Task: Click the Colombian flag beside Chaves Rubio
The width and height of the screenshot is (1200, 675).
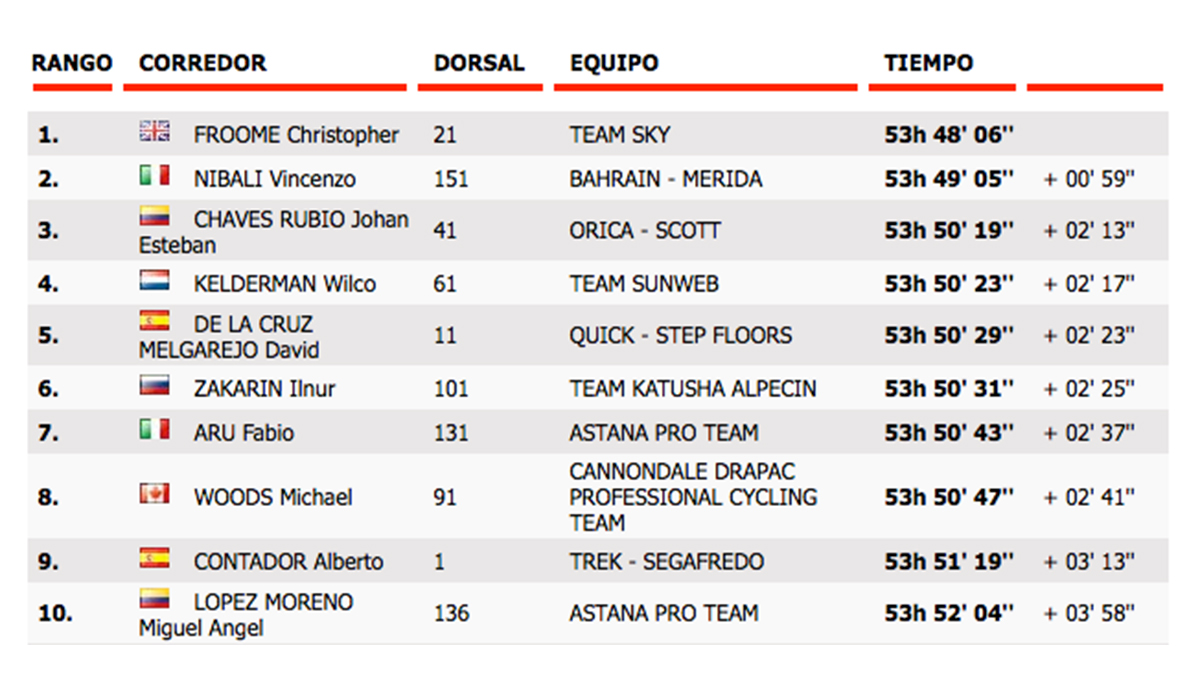Action: point(154,215)
